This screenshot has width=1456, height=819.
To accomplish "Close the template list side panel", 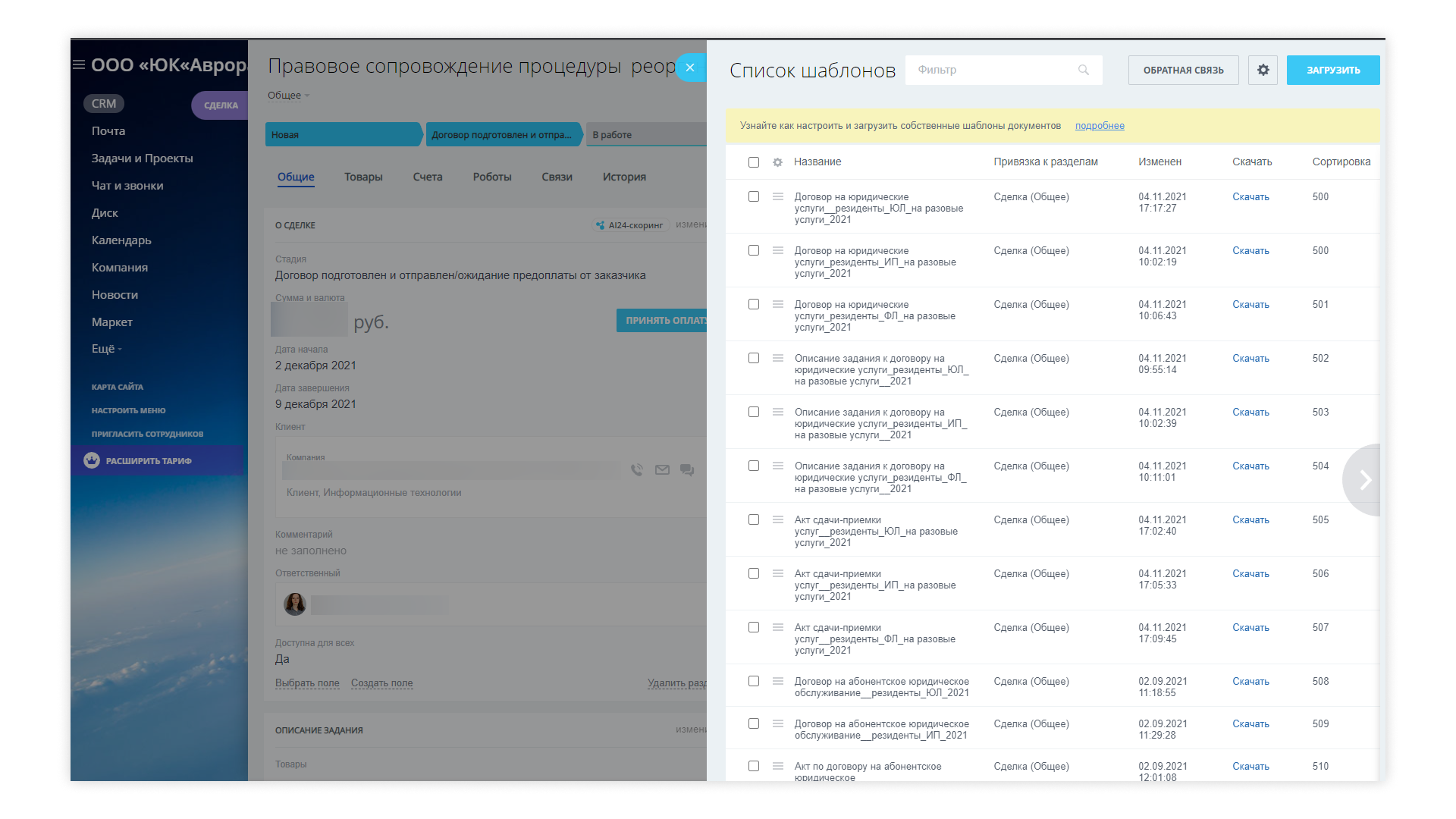I will click(x=690, y=67).
